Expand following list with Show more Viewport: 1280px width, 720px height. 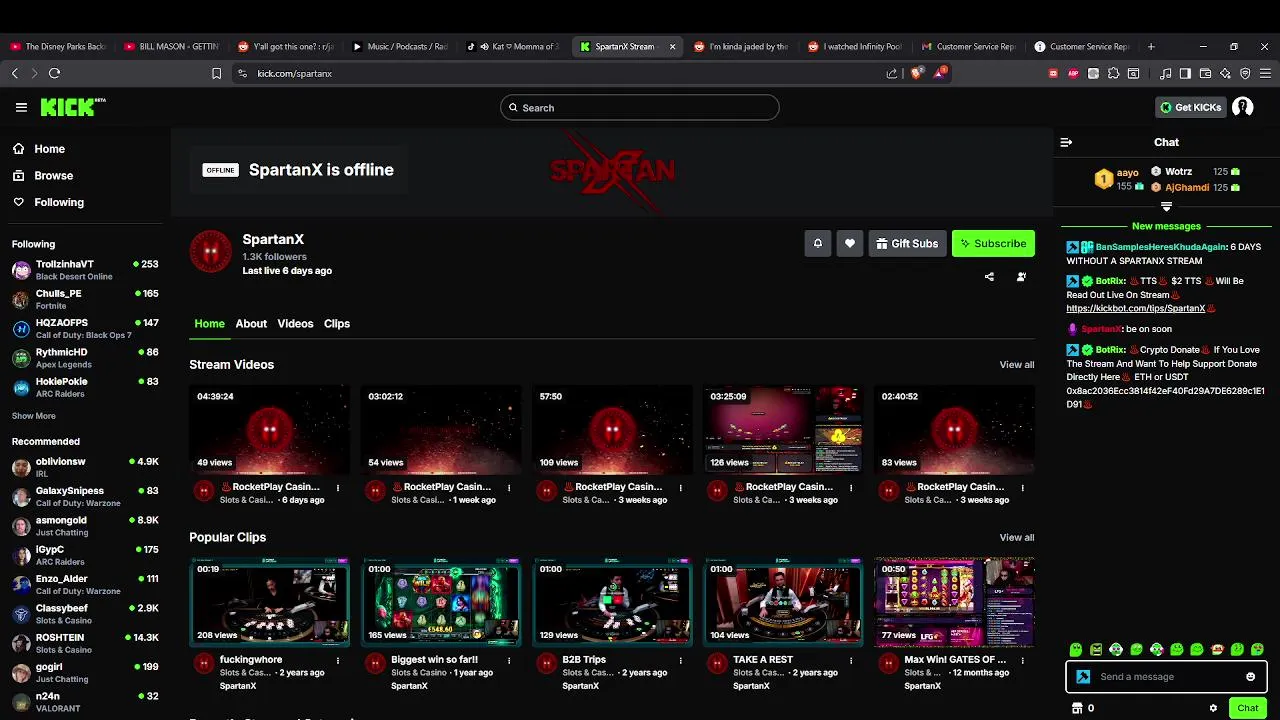(x=34, y=416)
